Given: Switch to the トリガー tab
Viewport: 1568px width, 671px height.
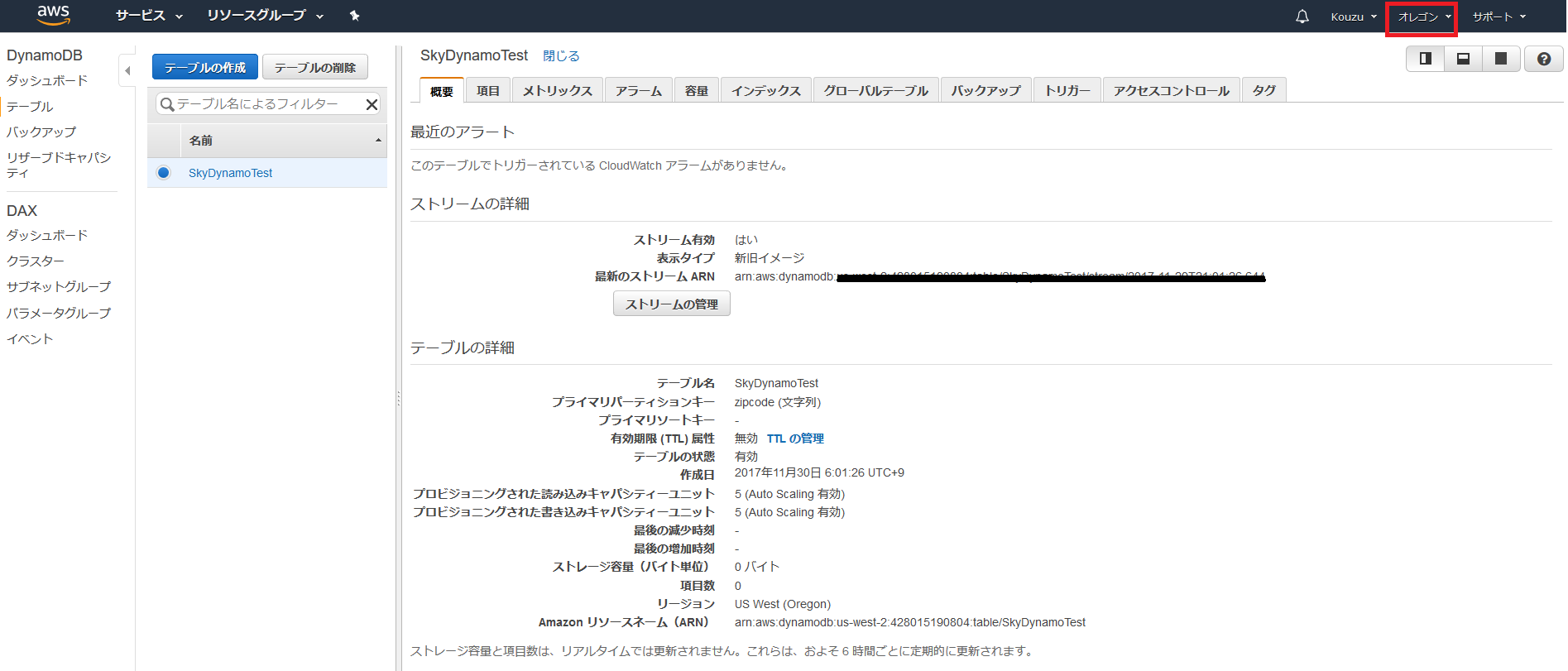Looking at the screenshot, I should (1067, 90).
